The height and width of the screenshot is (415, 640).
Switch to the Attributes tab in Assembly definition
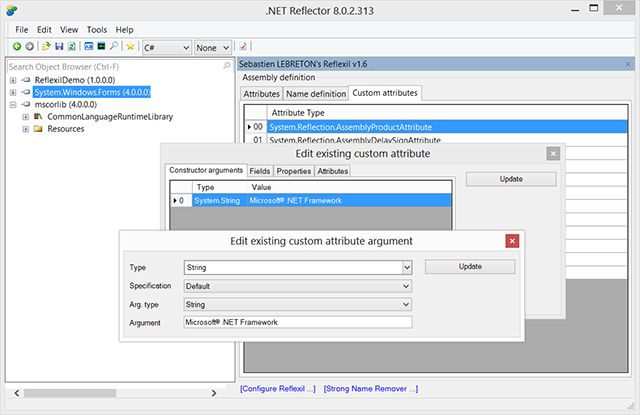[x=261, y=94]
